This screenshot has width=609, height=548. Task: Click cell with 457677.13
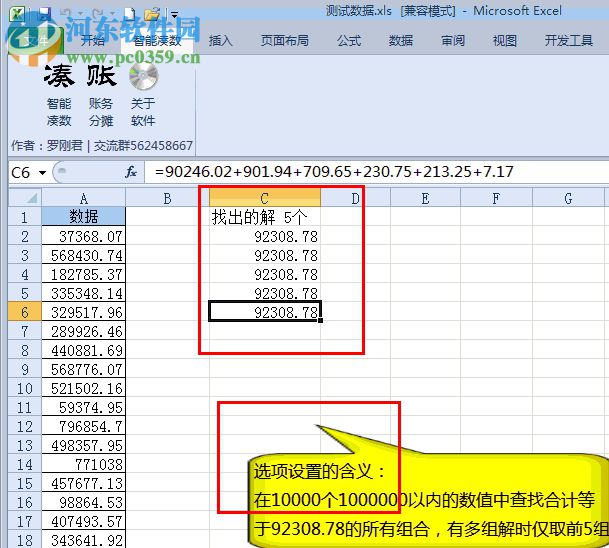tap(84, 483)
